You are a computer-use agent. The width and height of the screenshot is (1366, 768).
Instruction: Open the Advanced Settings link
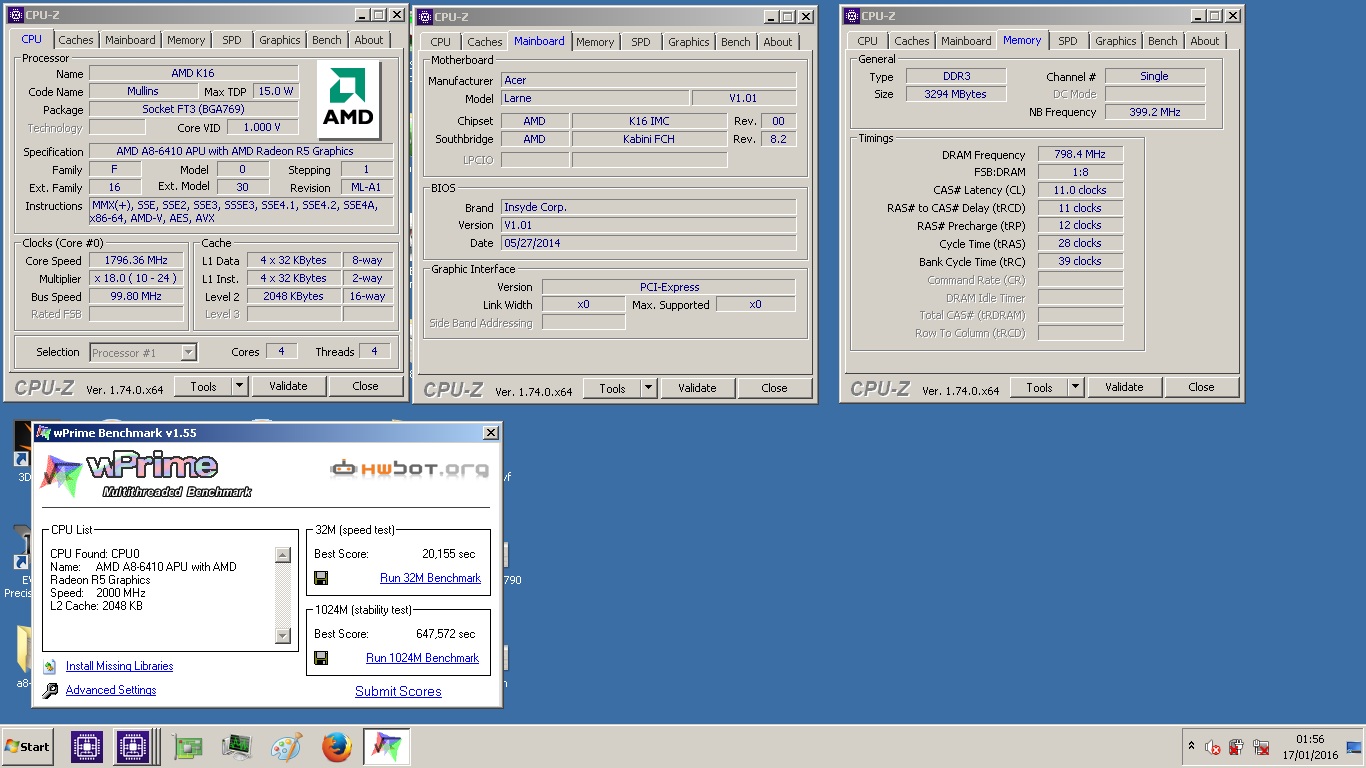pos(111,690)
